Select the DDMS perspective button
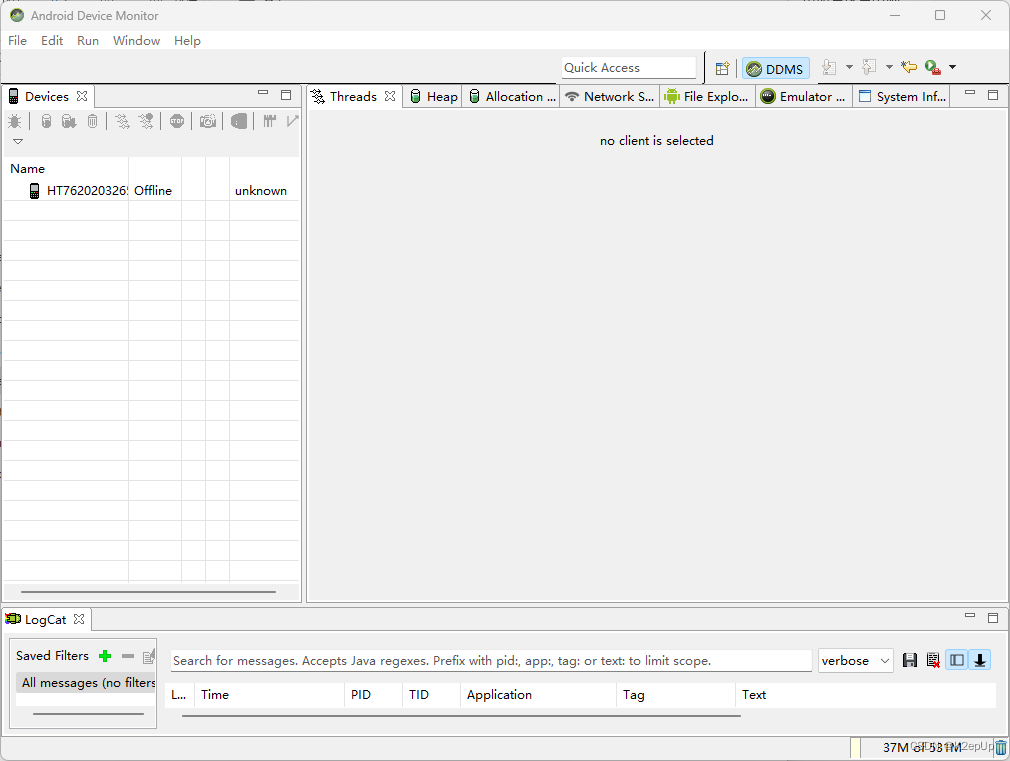Screen dimensions: 1010x761 pos(776,68)
